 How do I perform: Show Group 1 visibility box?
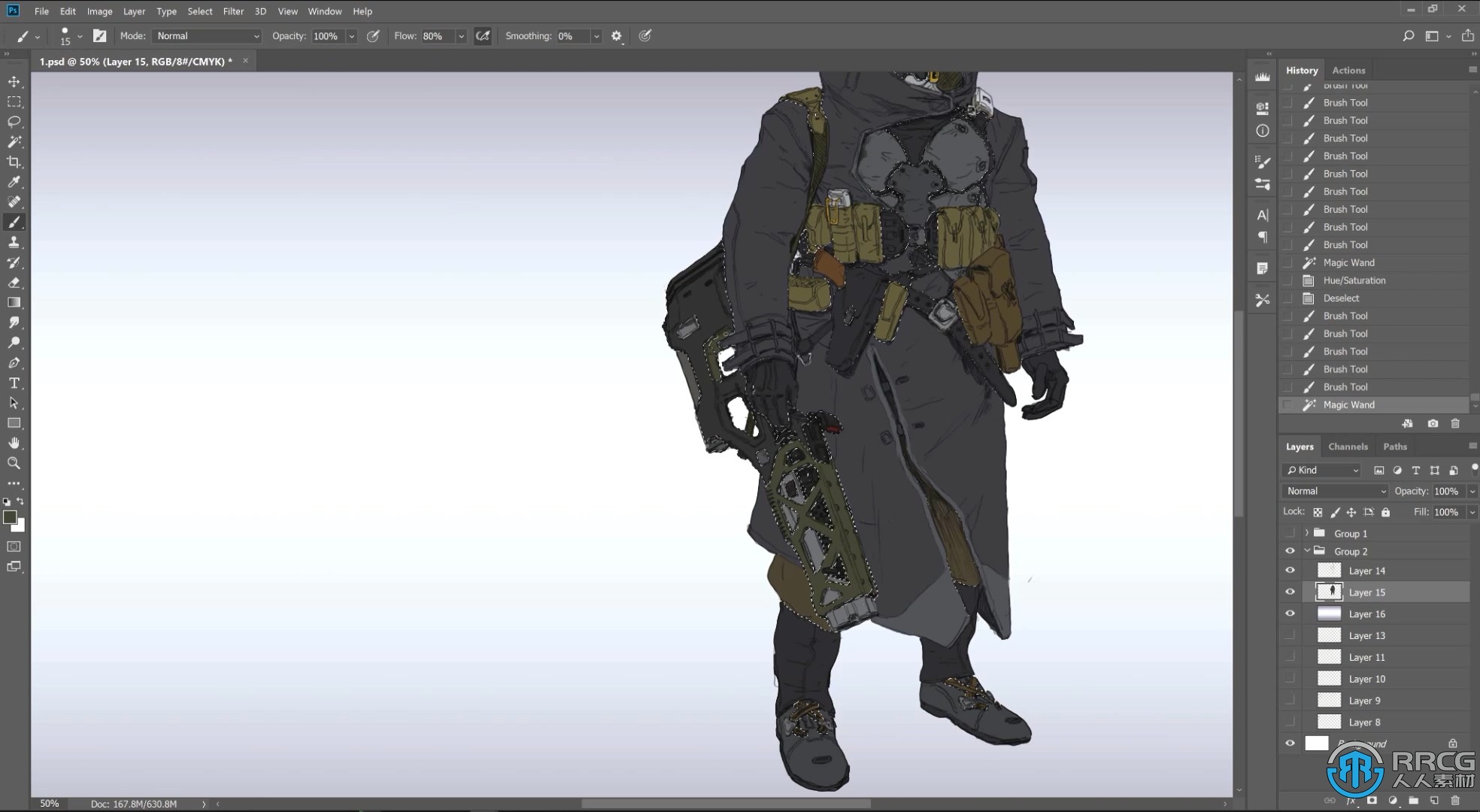click(x=1290, y=533)
